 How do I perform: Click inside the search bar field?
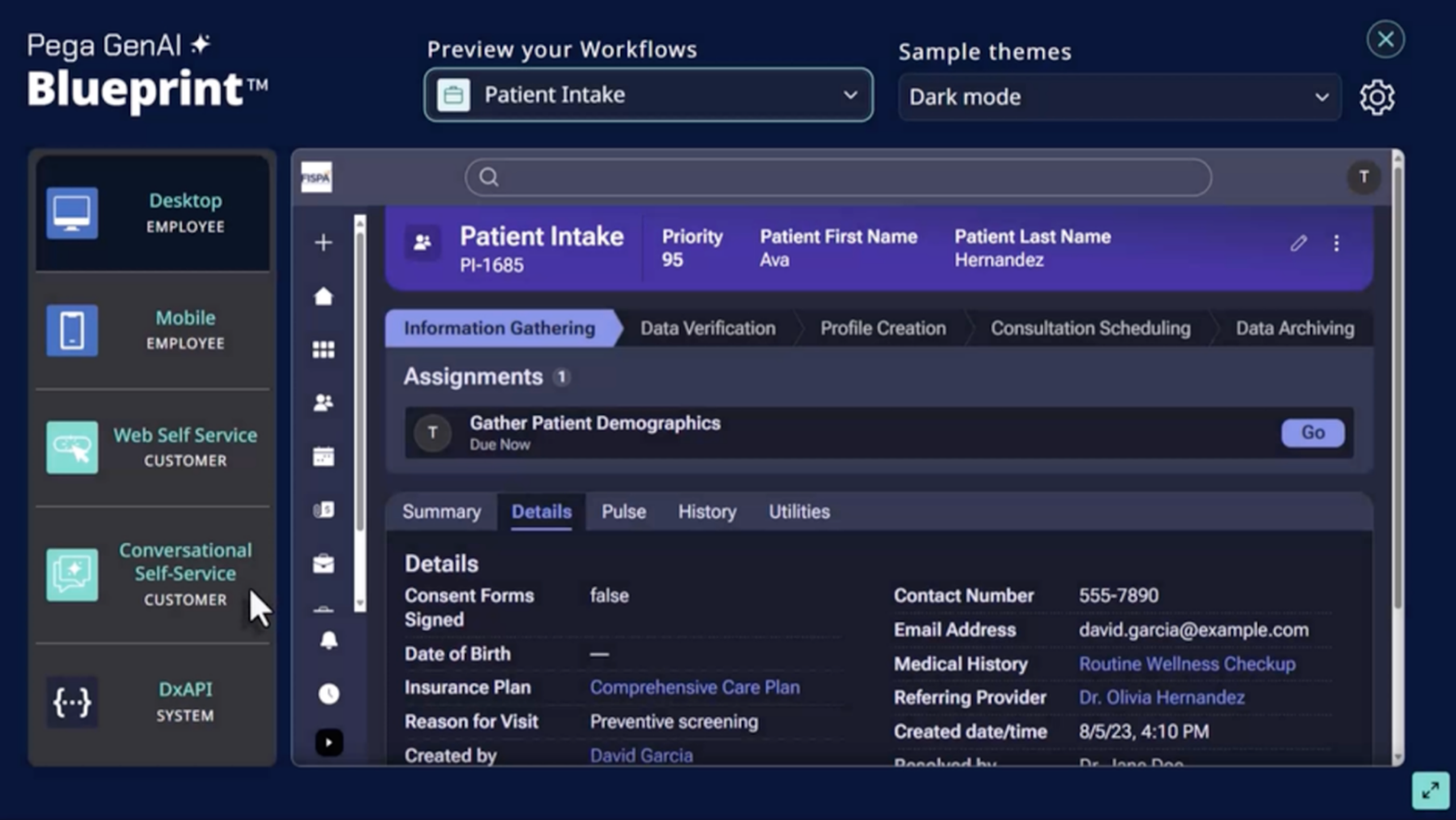[x=837, y=177]
